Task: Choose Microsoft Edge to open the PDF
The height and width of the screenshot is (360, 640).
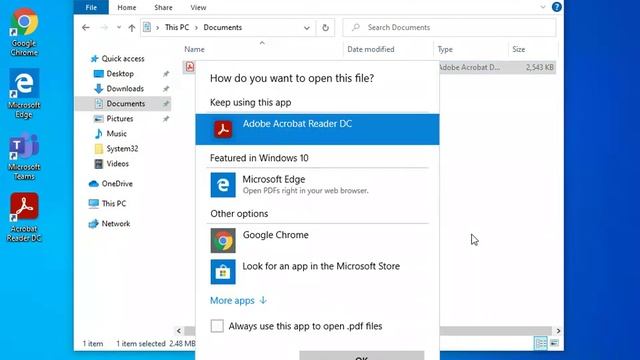Action: (x=318, y=185)
